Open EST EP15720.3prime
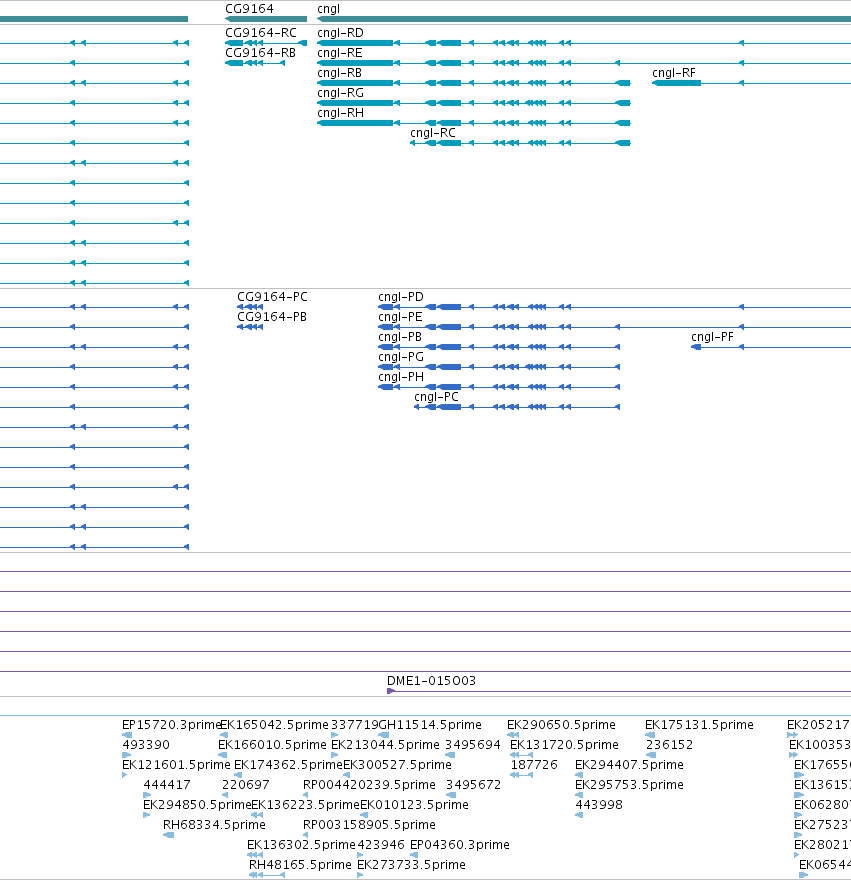This screenshot has height=880, width=851. [x=171, y=725]
